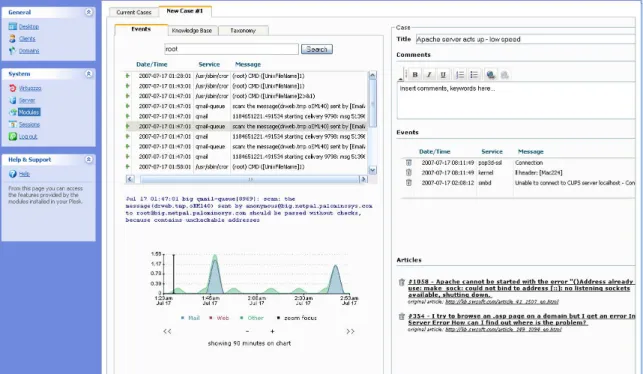Open the Clients icon in General panel

pyautogui.click(x=13, y=39)
